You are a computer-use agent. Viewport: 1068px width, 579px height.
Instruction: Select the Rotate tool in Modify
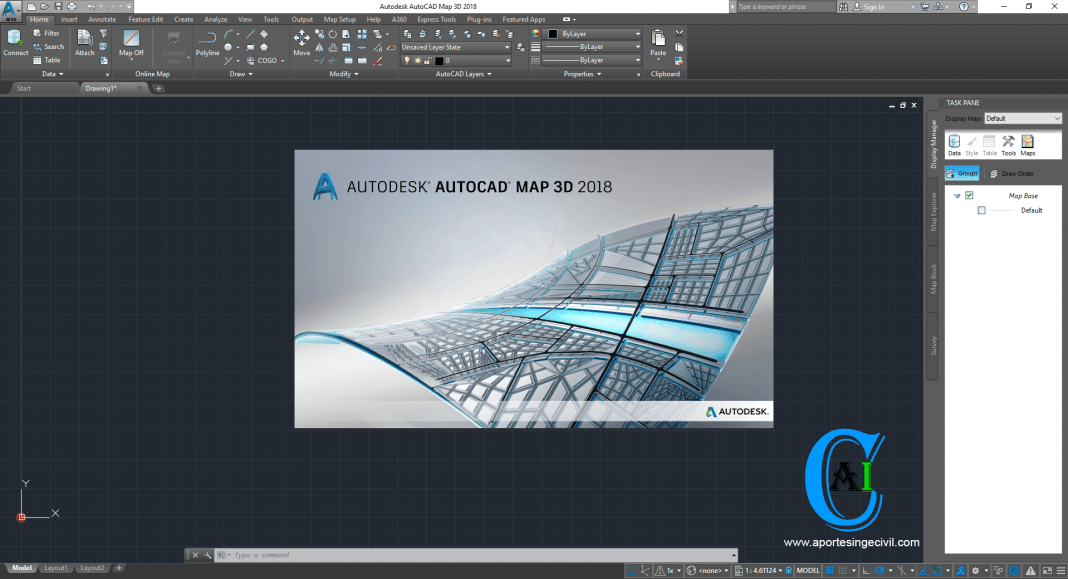pyautogui.click(x=332, y=34)
